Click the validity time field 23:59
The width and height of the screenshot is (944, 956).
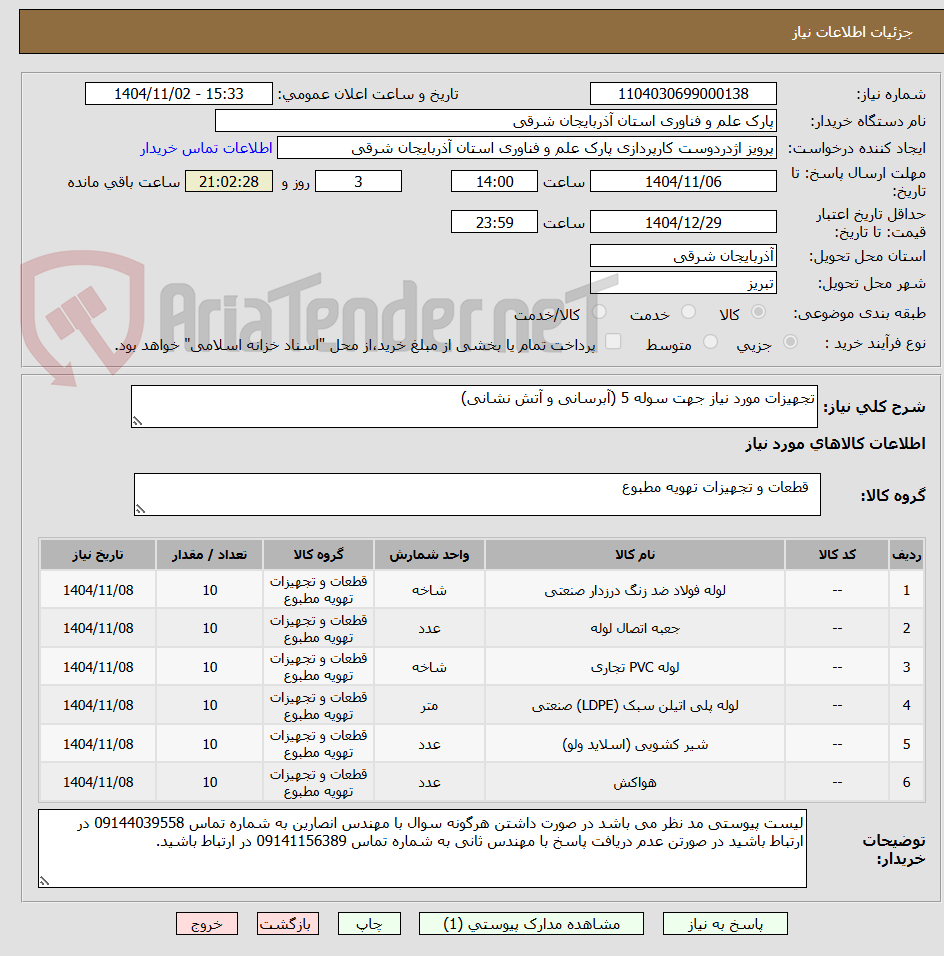(495, 223)
